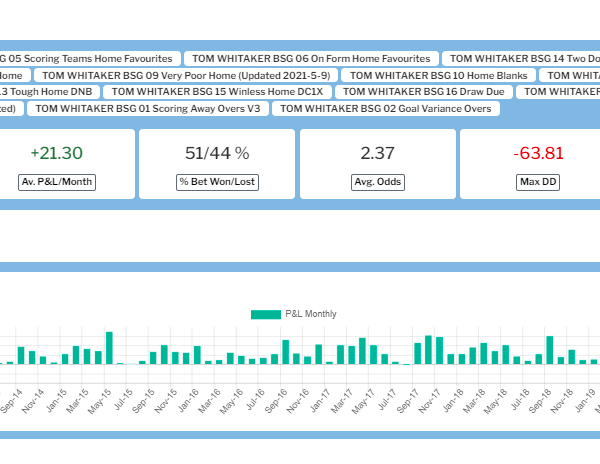The width and height of the screenshot is (600, 464).
Task: Click the Avg. Odds label
Action: pos(378,182)
